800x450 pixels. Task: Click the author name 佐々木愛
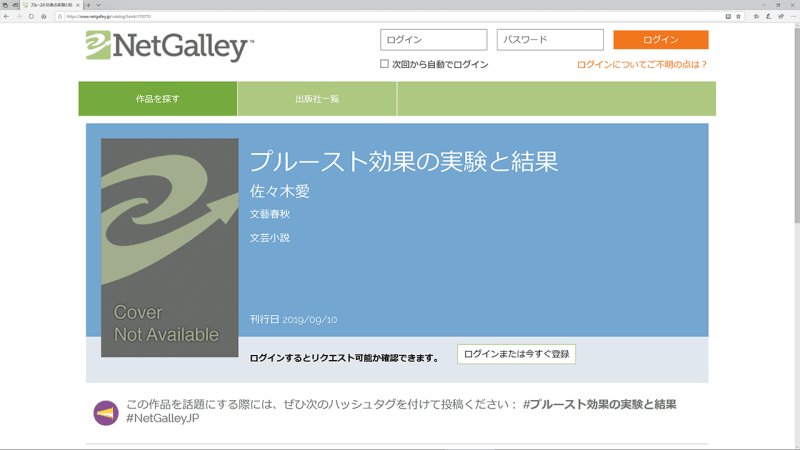coord(280,191)
